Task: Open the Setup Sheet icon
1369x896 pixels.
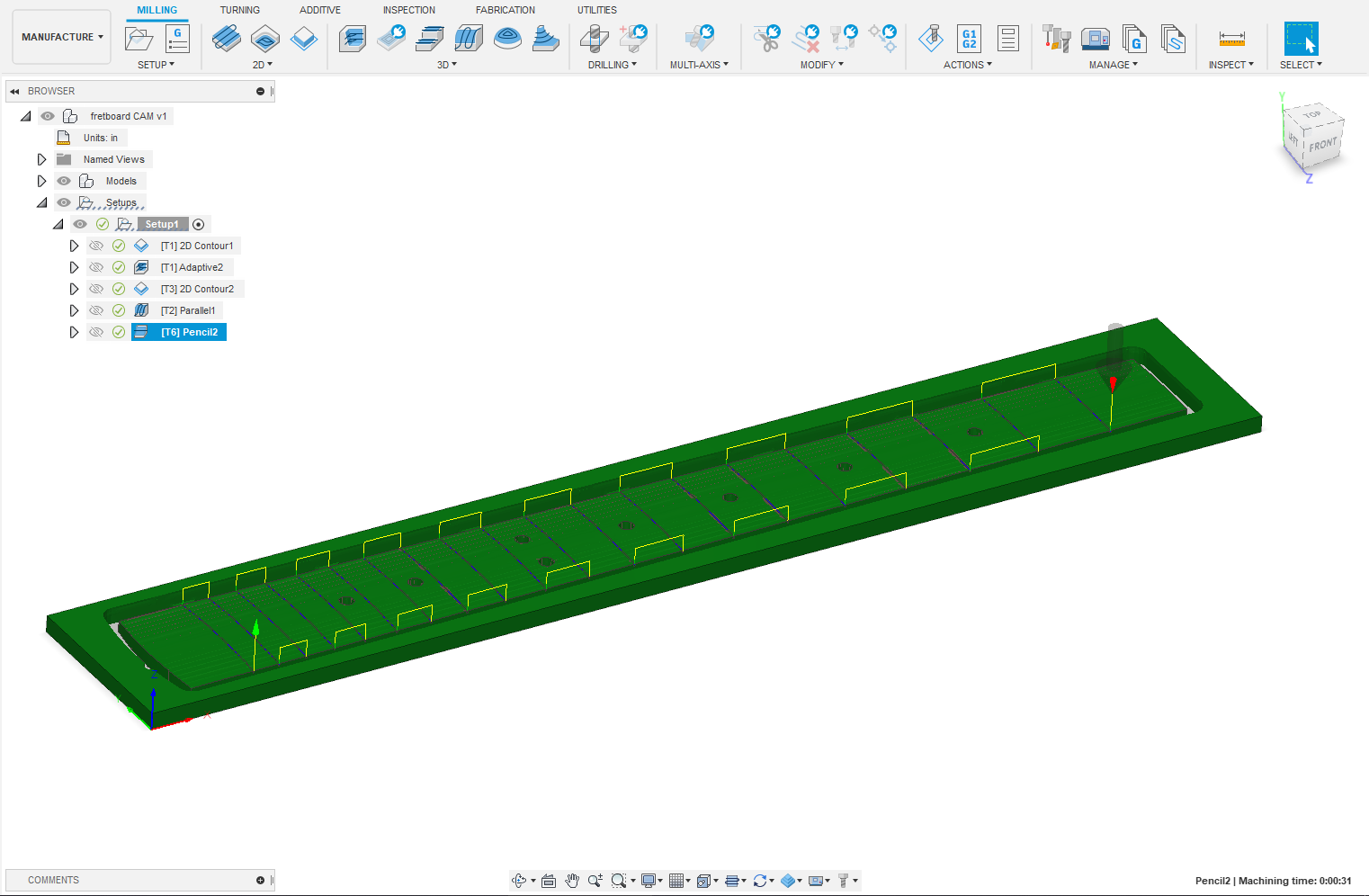Action: click(1008, 39)
